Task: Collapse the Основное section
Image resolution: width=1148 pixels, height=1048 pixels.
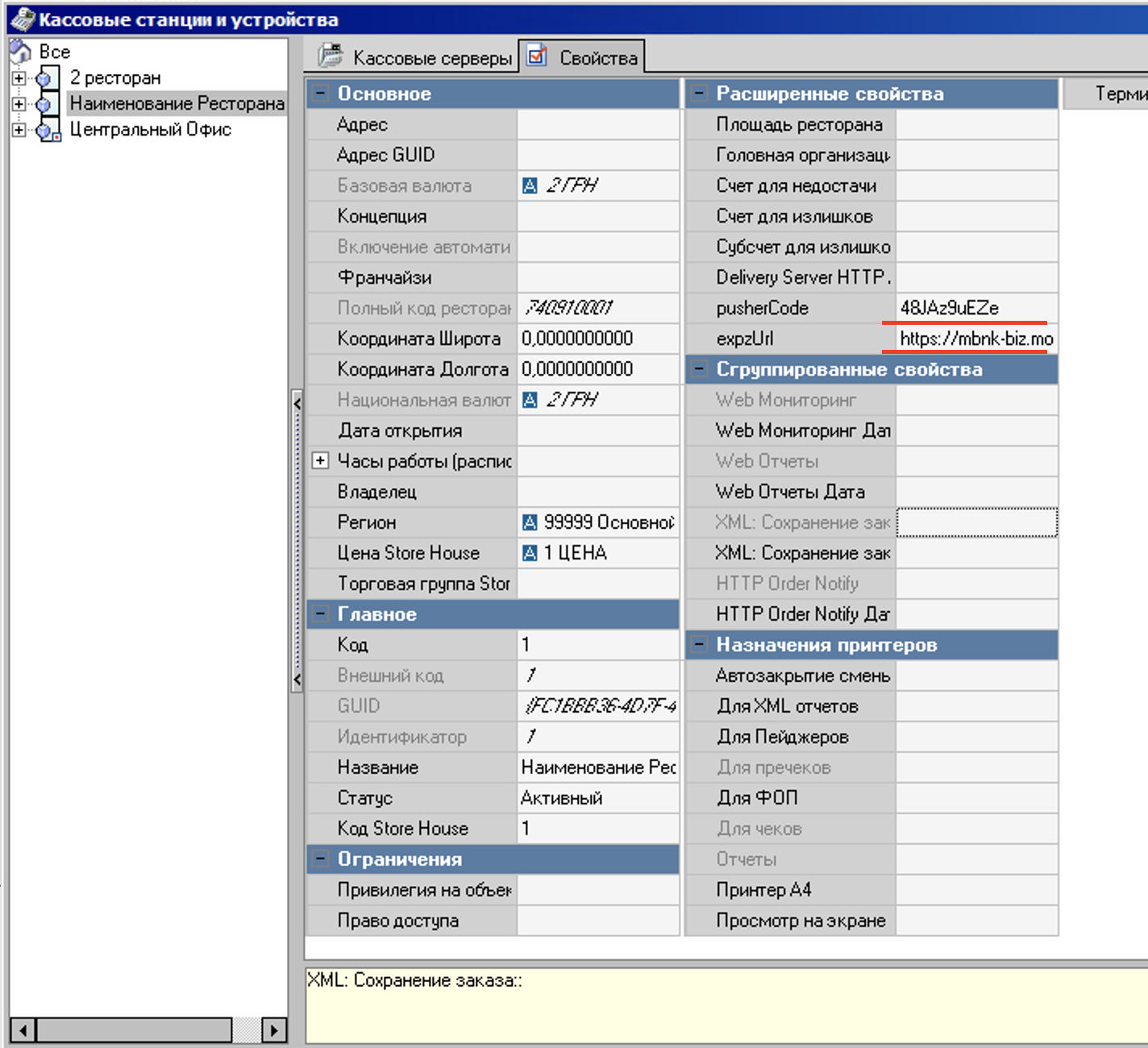Action: point(320,94)
